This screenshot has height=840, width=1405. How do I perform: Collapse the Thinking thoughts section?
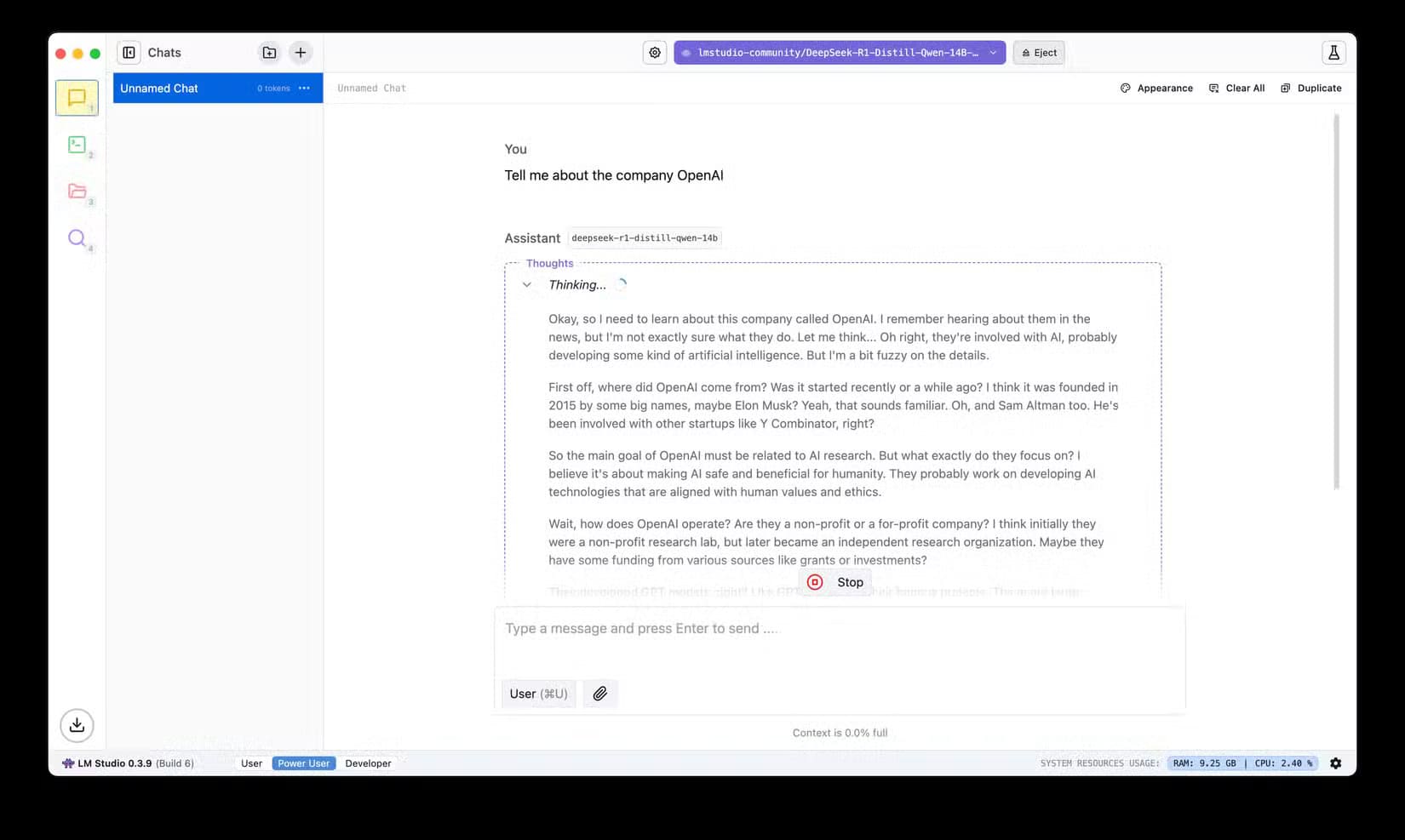527,285
